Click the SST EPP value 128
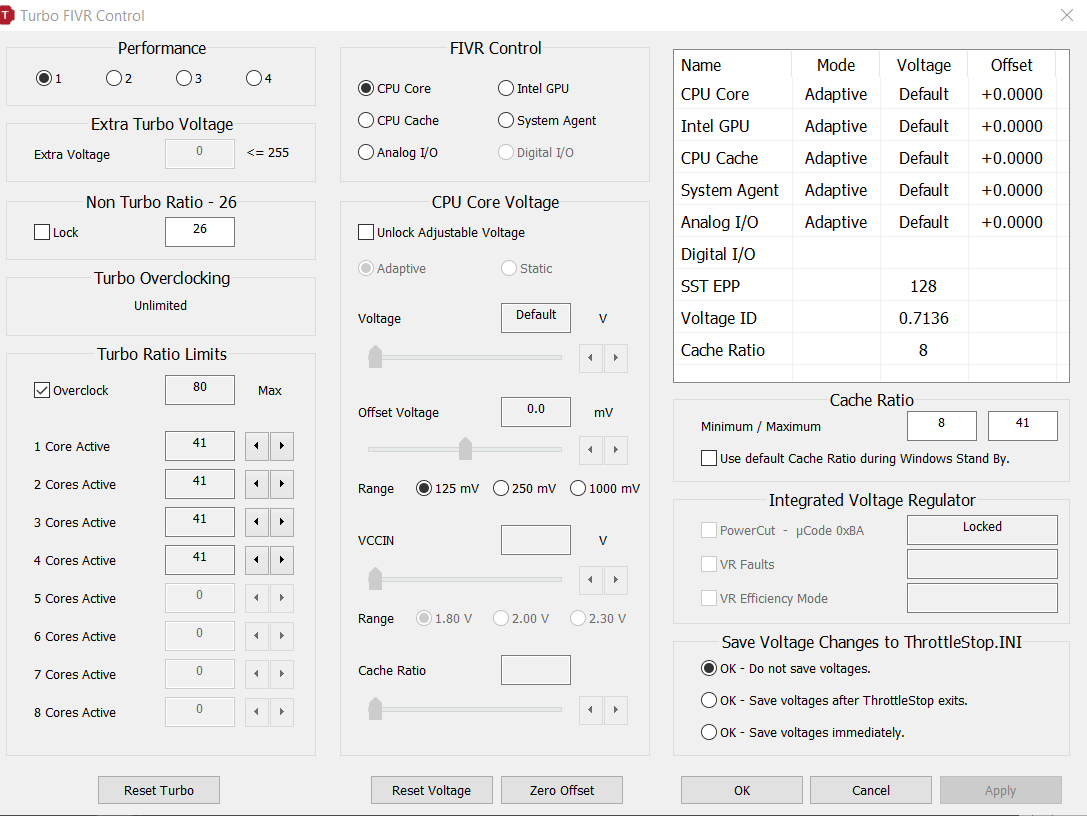The image size is (1087, 816). pos(923,286)
